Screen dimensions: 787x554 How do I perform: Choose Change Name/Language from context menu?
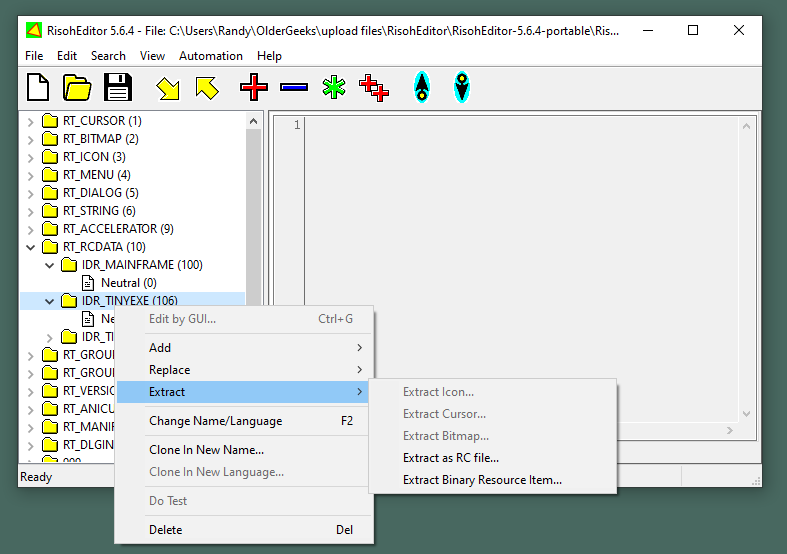244,421
